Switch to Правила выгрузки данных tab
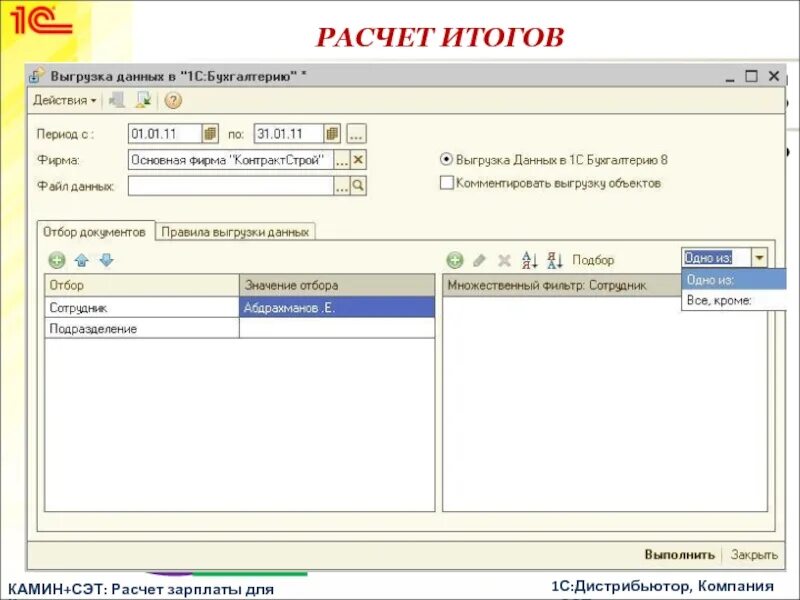 coord(235,232)
